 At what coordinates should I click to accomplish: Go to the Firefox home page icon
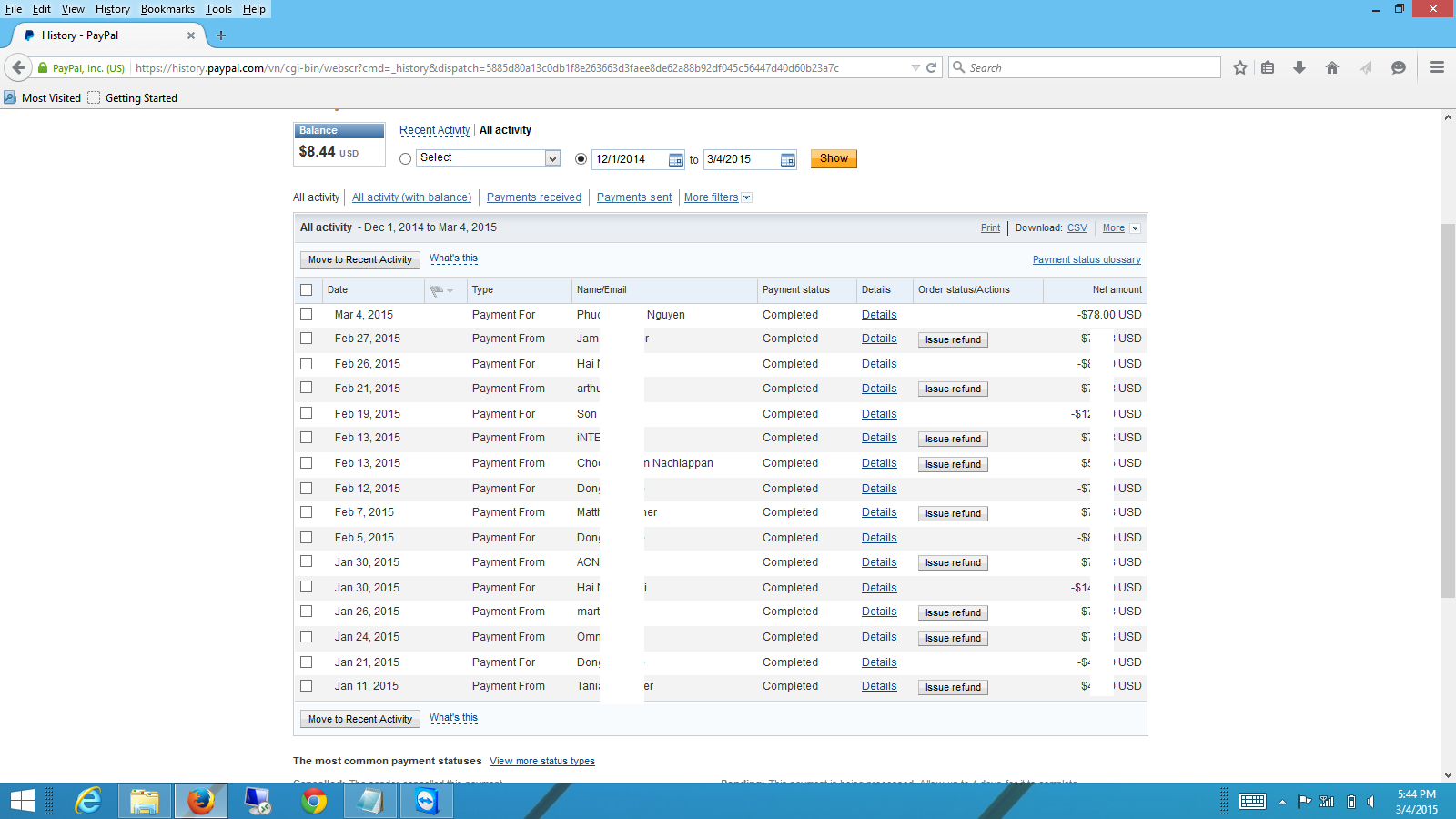click(1332, 67)
